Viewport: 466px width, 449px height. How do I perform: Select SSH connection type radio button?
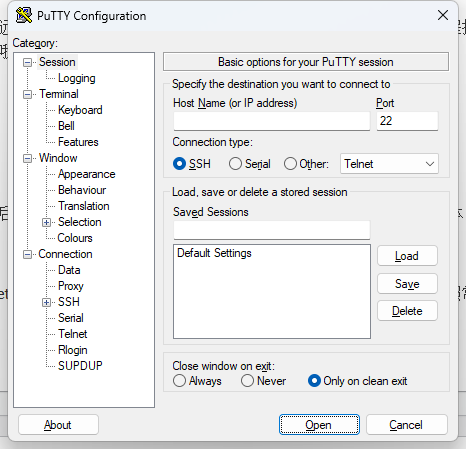[179, 164]
